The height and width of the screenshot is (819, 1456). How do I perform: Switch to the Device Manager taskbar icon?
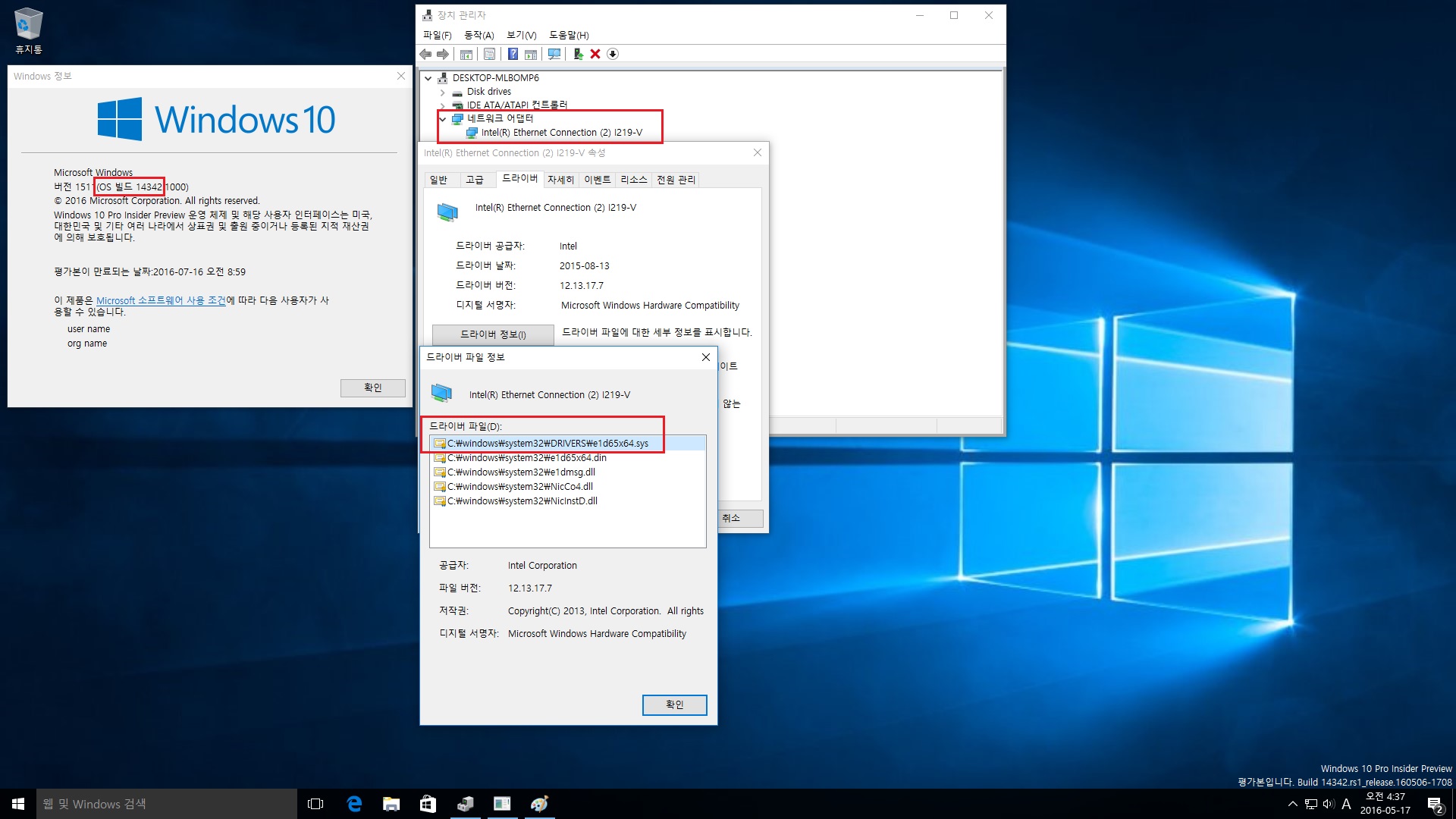click(465, 804)
